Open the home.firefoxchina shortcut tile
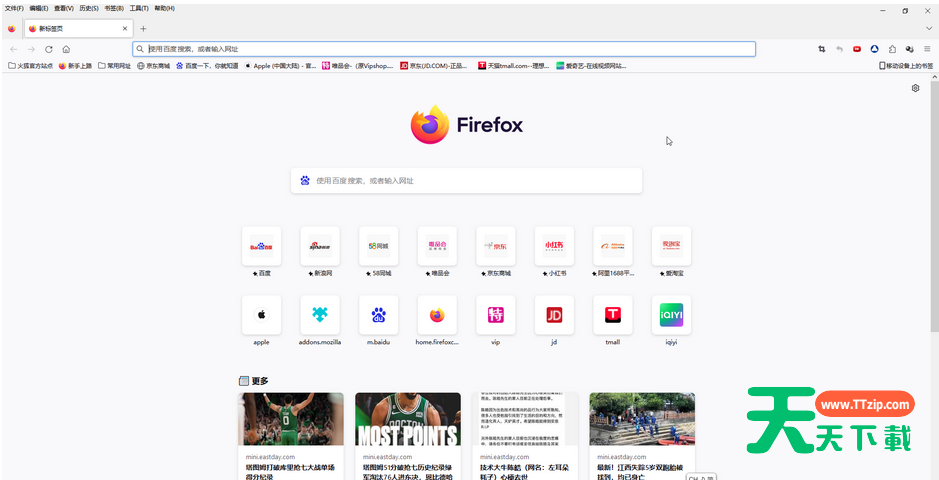939x480 pixels. tap(437, 315)
